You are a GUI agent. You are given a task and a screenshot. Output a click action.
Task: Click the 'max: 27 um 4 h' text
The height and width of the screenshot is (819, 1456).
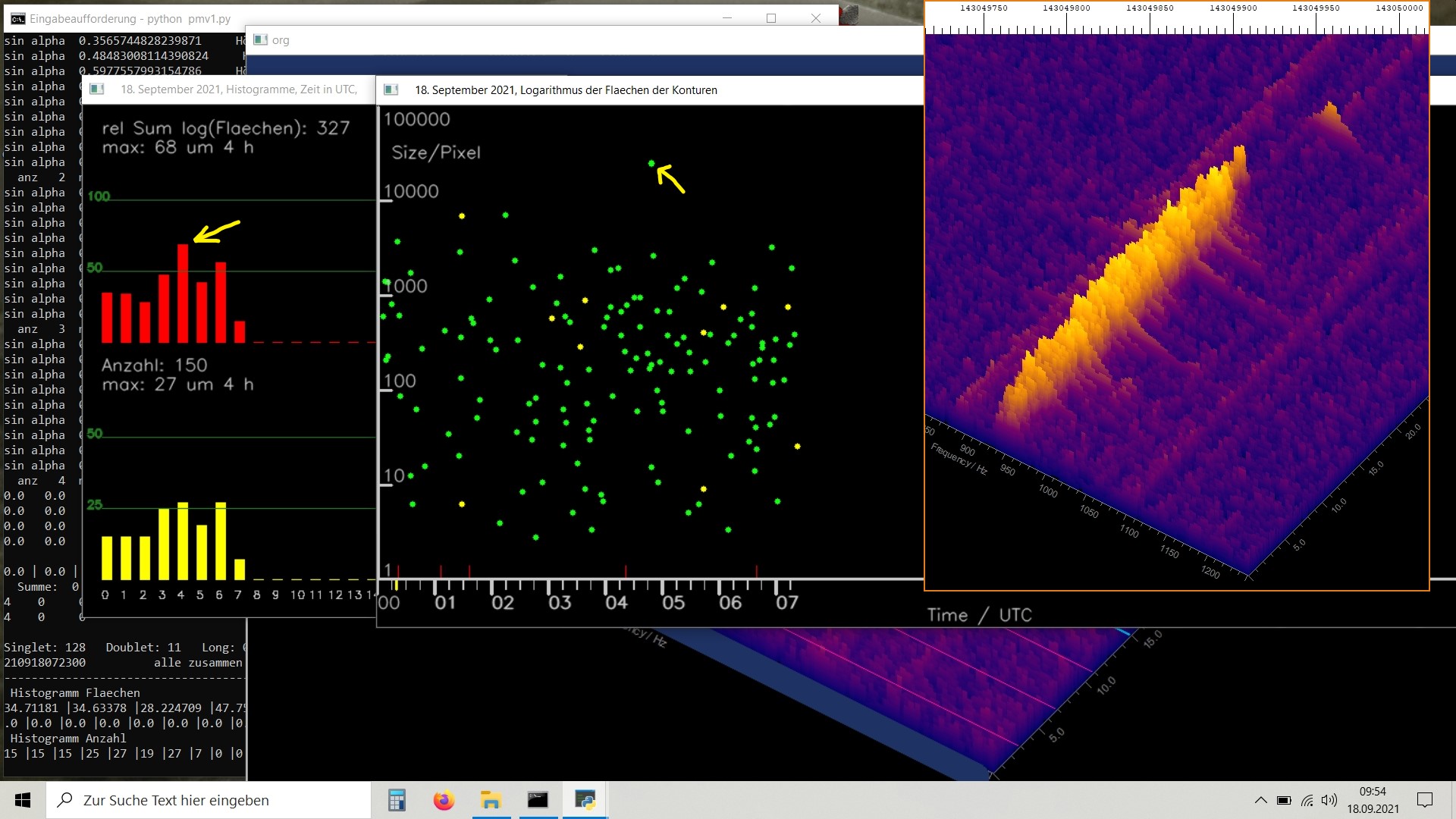point(178,384)
